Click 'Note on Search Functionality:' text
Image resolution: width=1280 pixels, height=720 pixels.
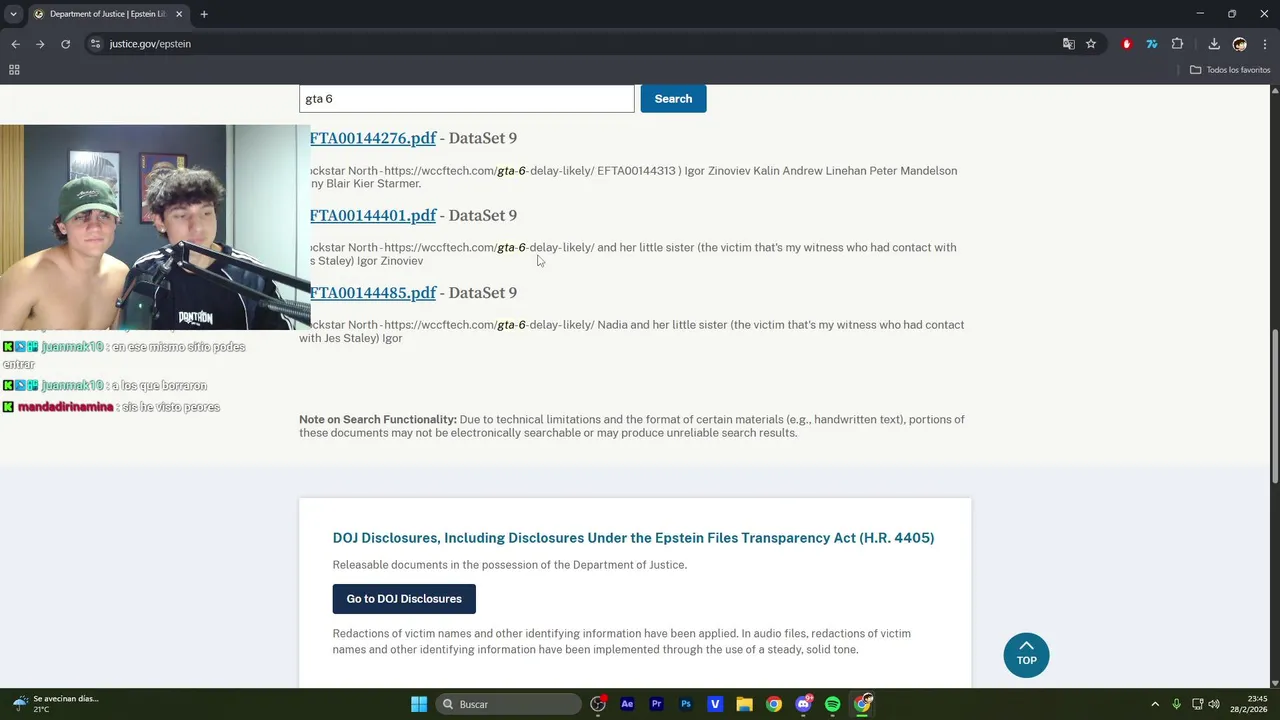coord(378,420)
